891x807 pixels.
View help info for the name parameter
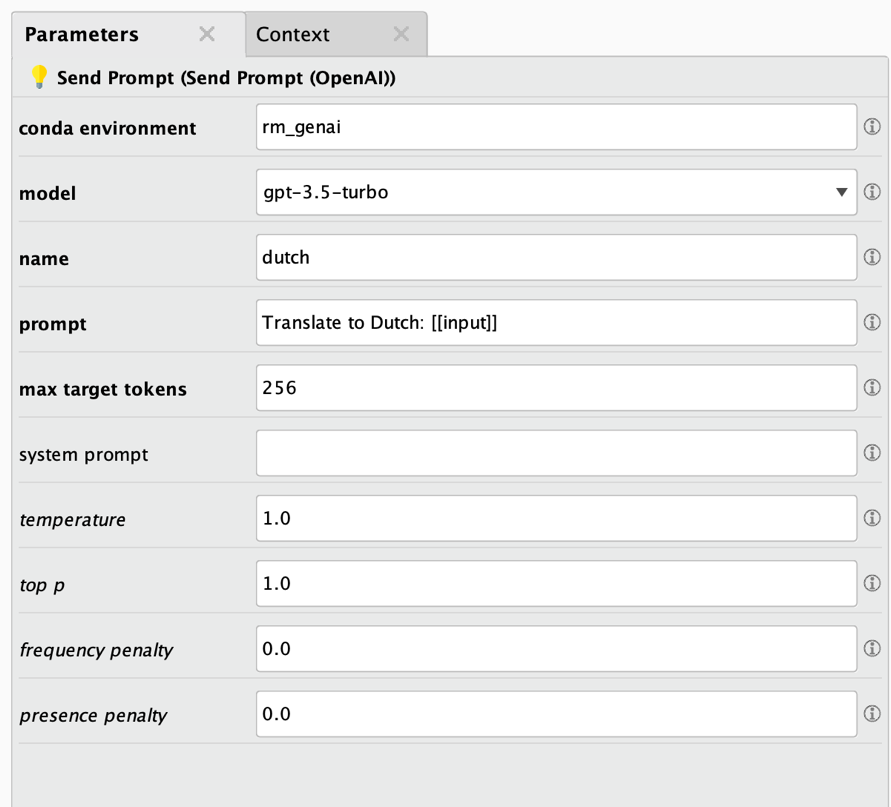coord(873,258)
